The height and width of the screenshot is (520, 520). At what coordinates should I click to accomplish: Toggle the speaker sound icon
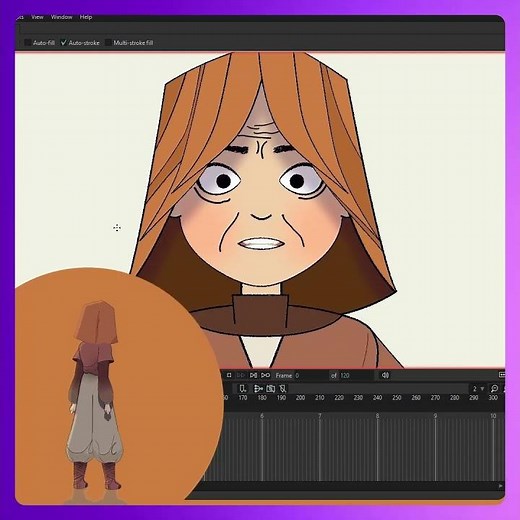(385, 375)
